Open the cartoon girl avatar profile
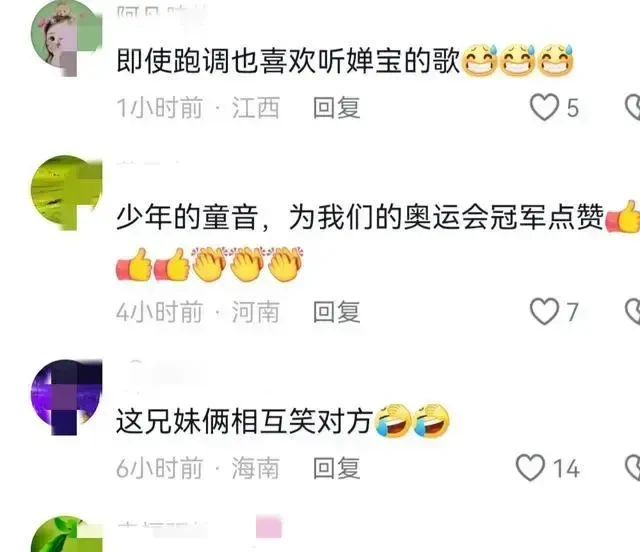Image resolution: width=640 pixels, height=552 pixels. (x=67, y=39)
